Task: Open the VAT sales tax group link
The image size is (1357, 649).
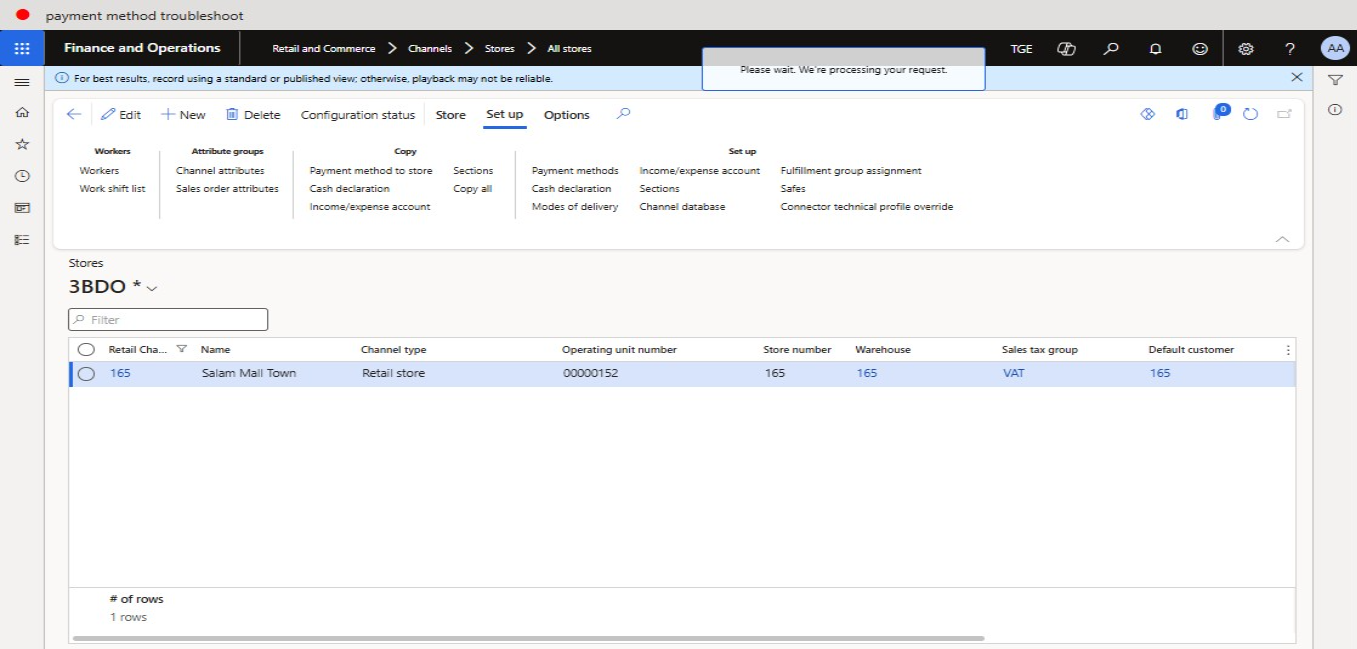Action: (1013, 374)
